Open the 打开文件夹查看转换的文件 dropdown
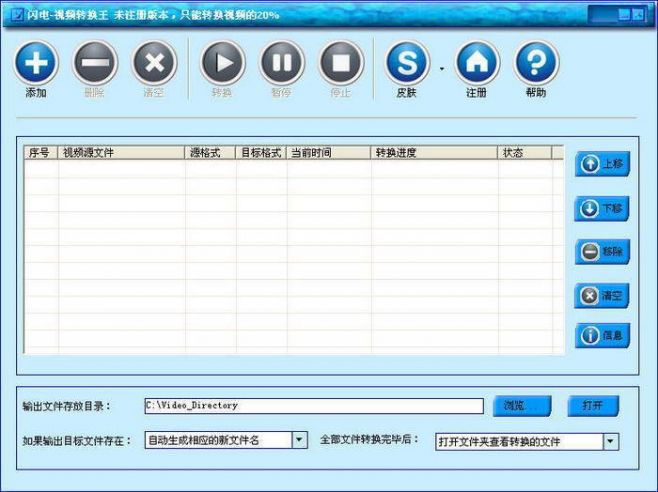Viewport: 658px width, 492px height. (x=610, y=441)
